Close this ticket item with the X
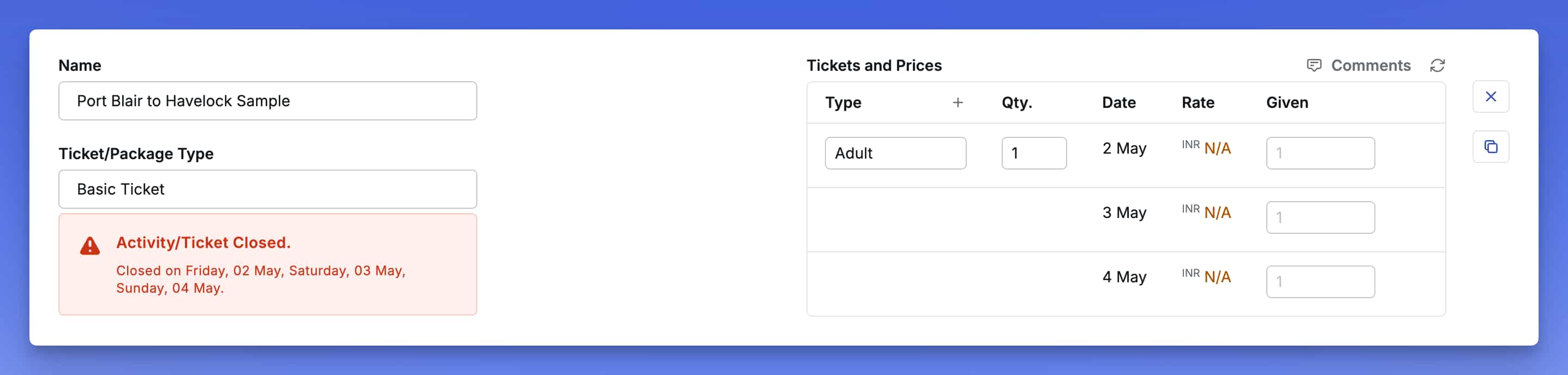Viewport: 1568px width, 375px height. coord(1490,96)
